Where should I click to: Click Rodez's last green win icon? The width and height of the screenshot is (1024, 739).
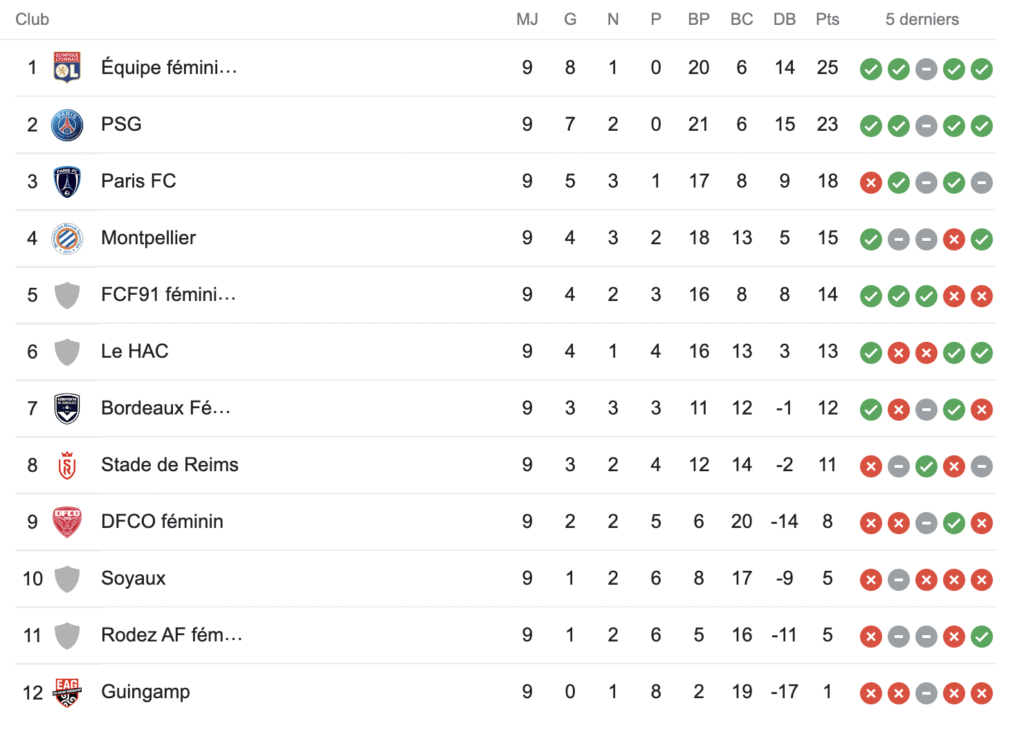click(x=982, y=637)
